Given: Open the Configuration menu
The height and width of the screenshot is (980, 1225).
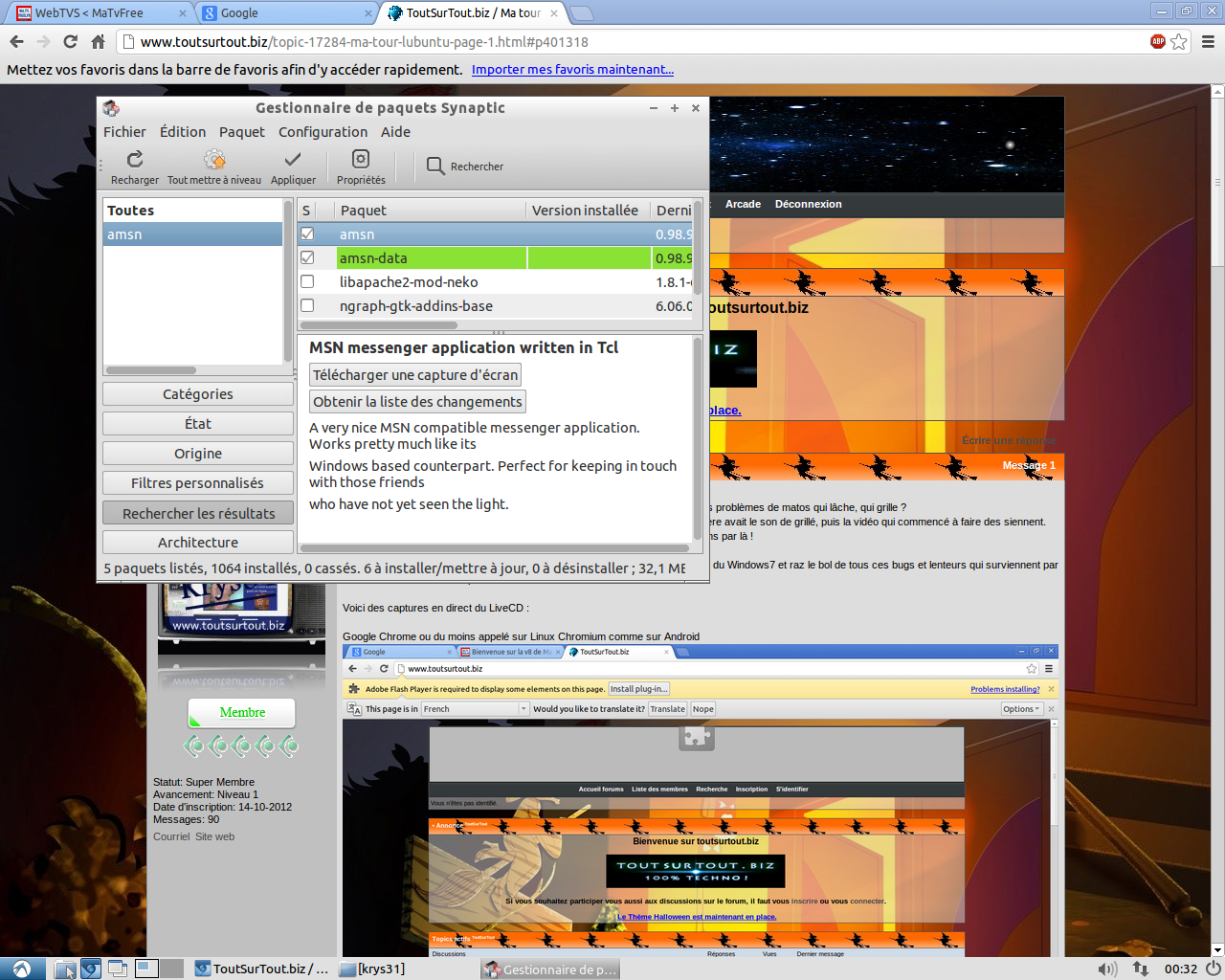Looking at the screenshot, I should point(323,132).
